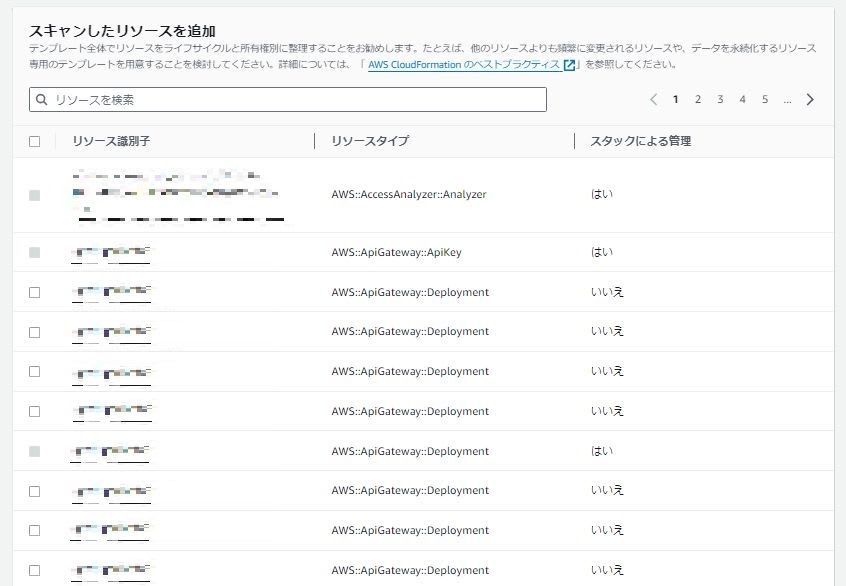The image size is (846, 586).
Task: Select pagination page 5
Action: [x=765, y=99]
